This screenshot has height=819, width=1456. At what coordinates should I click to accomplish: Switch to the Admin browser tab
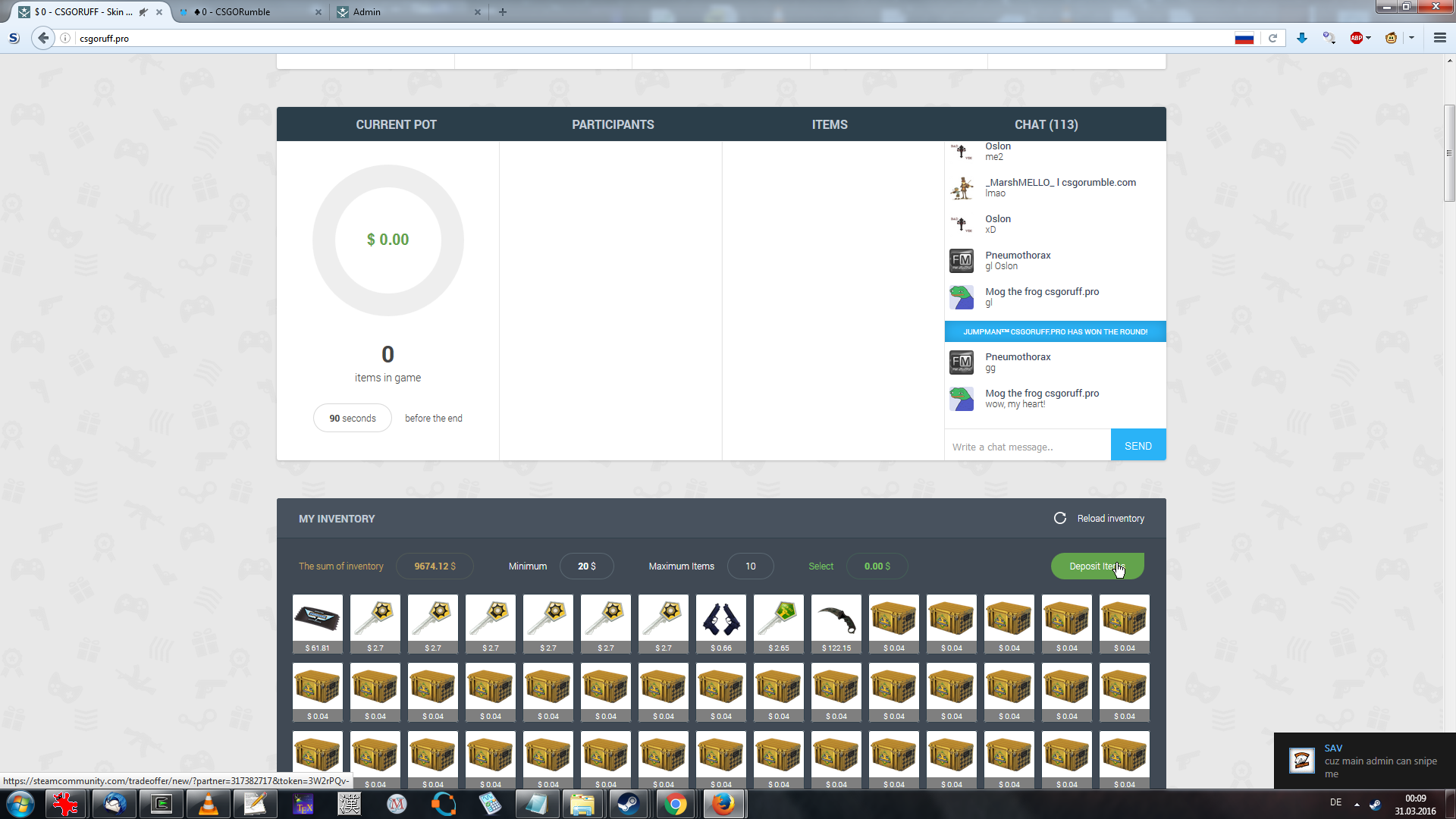(367, 11)
